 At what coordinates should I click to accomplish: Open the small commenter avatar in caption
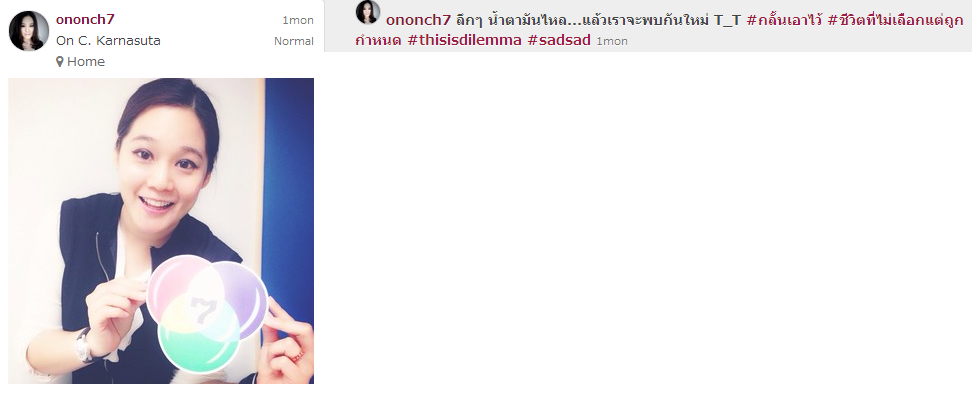pos(368,12)
